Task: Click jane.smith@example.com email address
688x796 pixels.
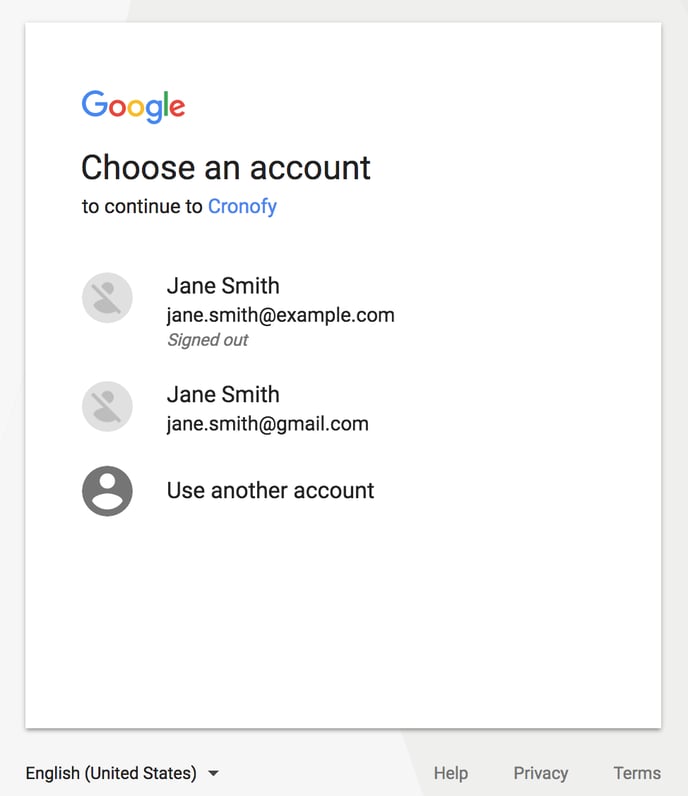Action: pyautogui.click(x=281, y=315)
